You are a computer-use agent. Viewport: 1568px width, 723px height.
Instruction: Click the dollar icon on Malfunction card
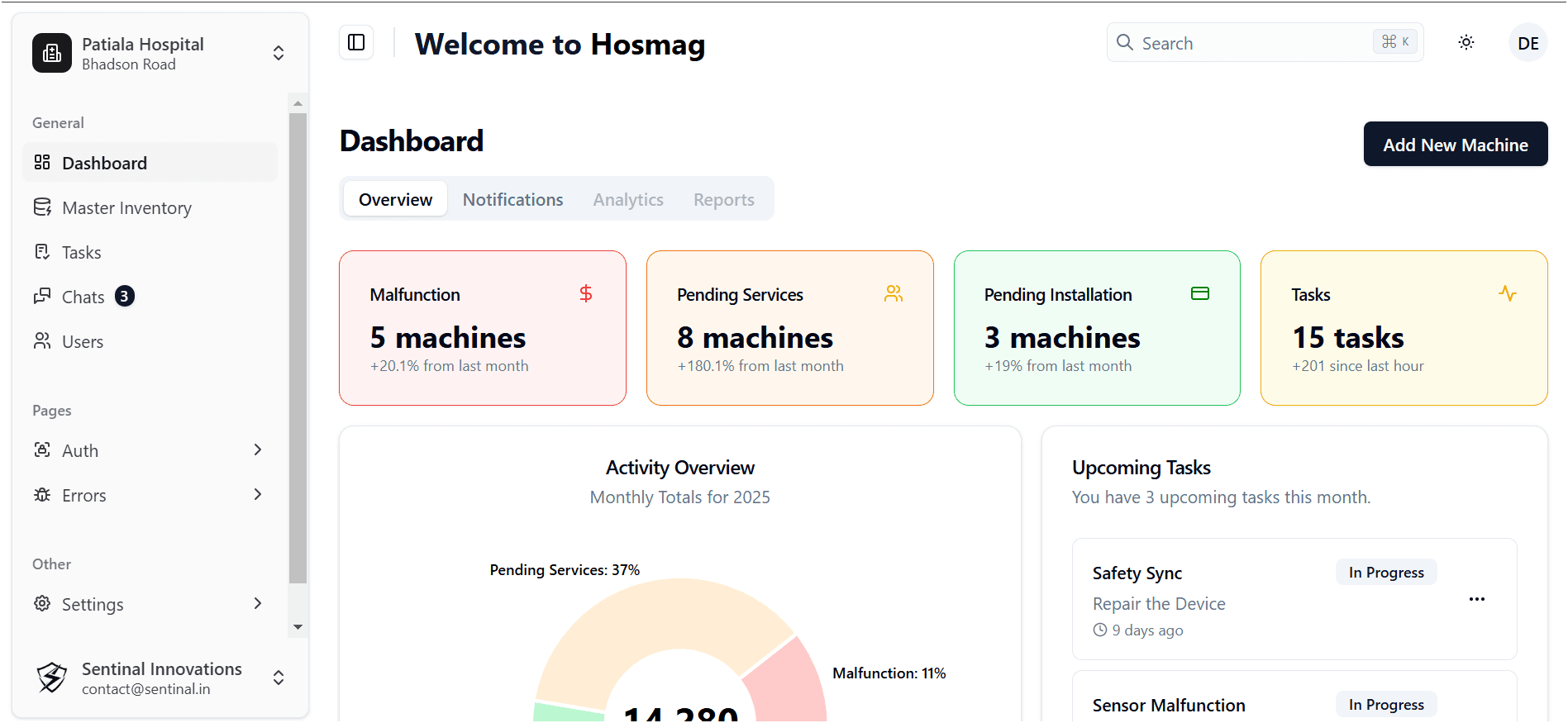pyautogui.click(x=585, y=294)
